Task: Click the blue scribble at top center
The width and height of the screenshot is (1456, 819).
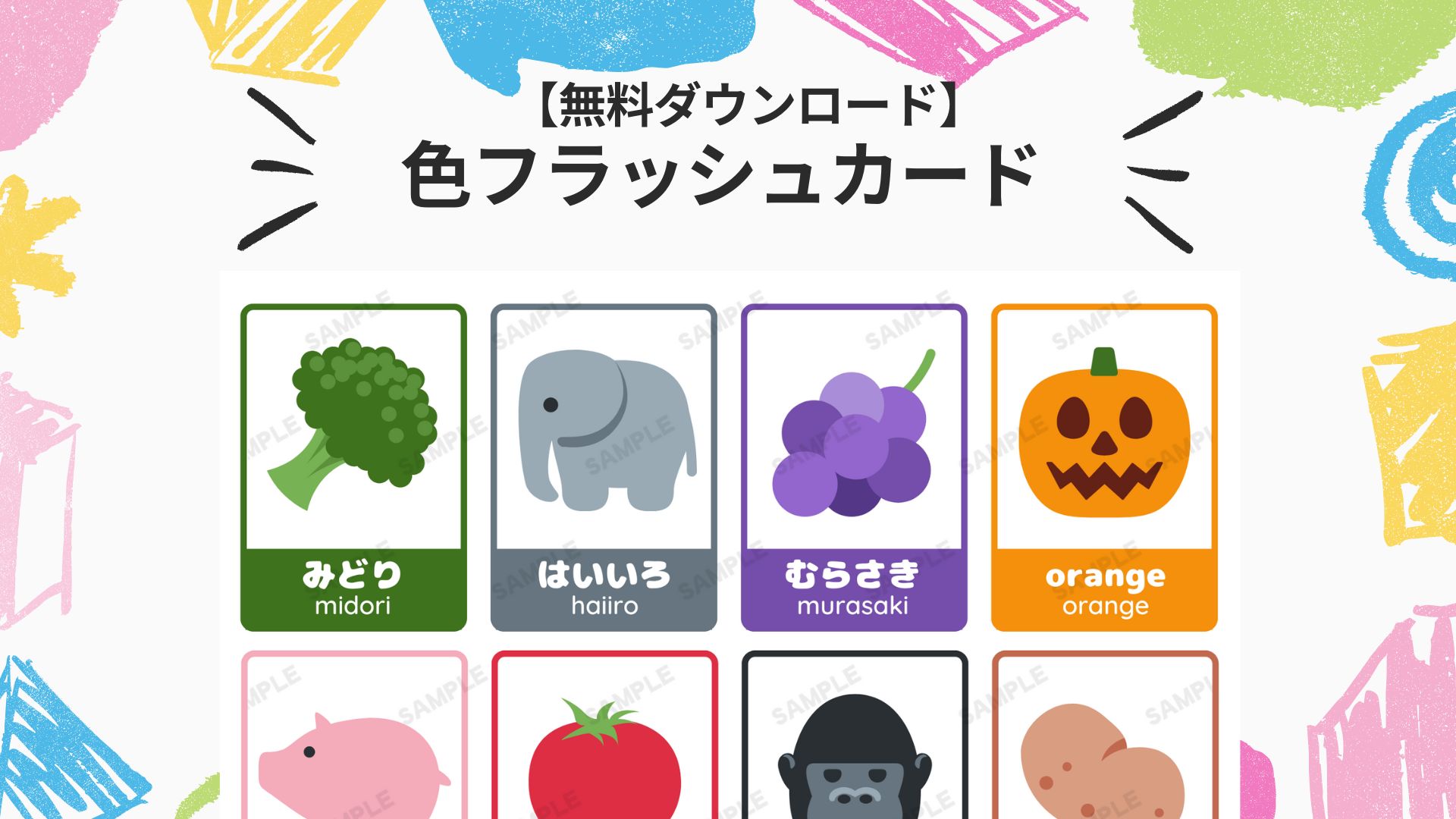Action: pyautogui.click(x=591, y=38)
